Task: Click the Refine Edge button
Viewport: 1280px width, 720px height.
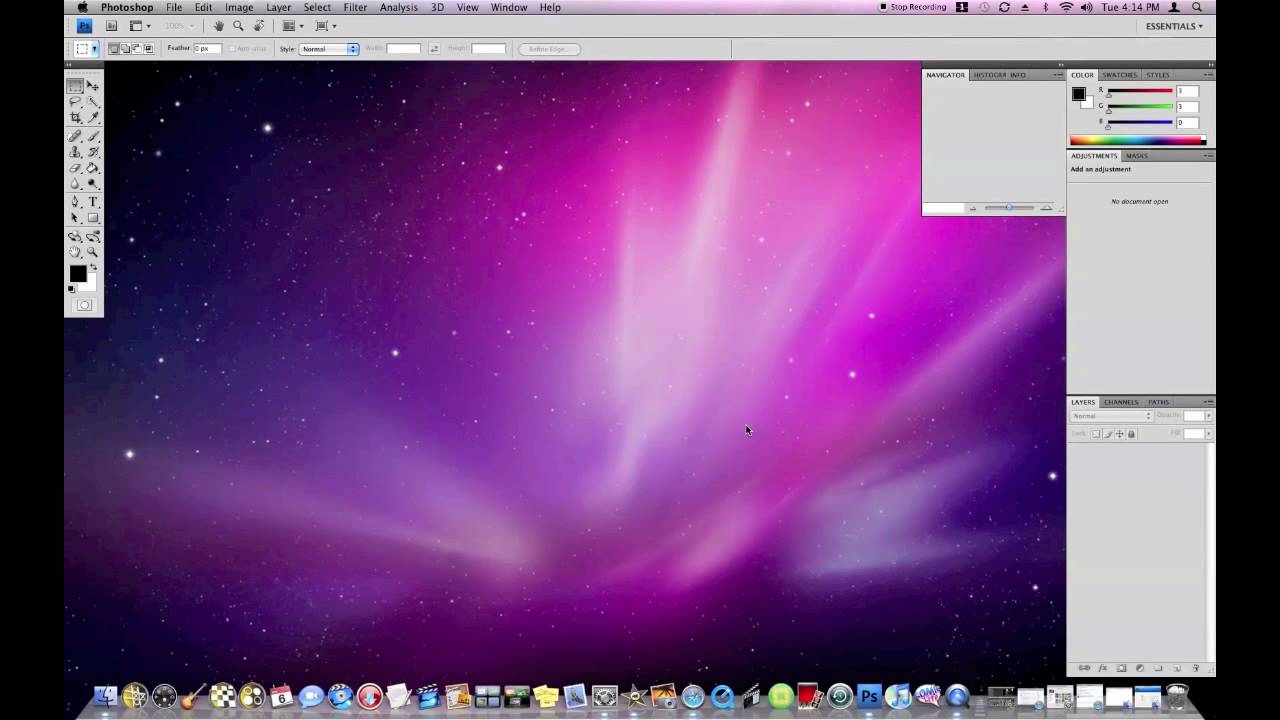Action: tap(548, 48)
